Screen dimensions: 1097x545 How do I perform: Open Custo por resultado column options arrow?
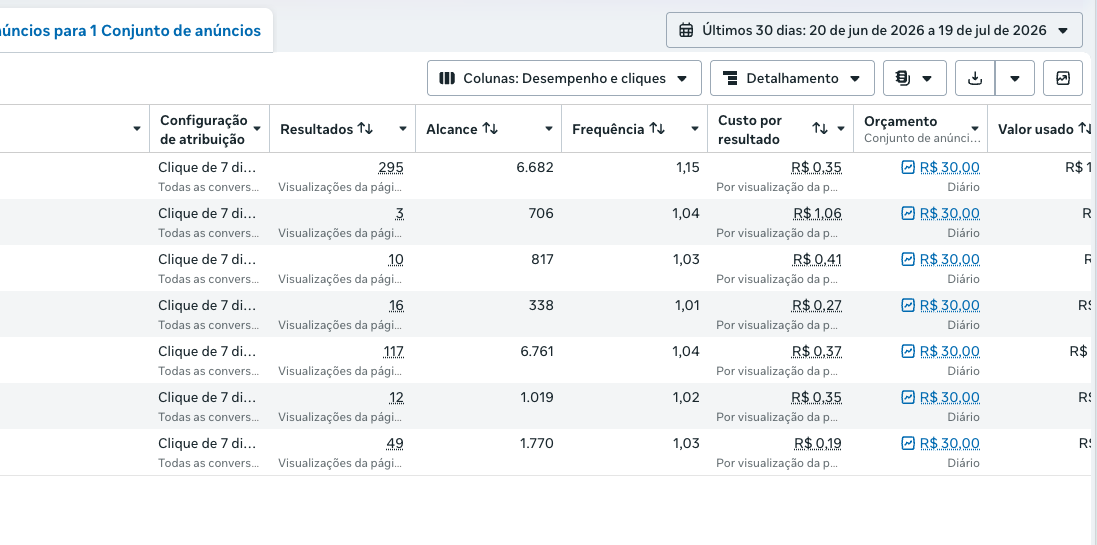pos(841,129)
